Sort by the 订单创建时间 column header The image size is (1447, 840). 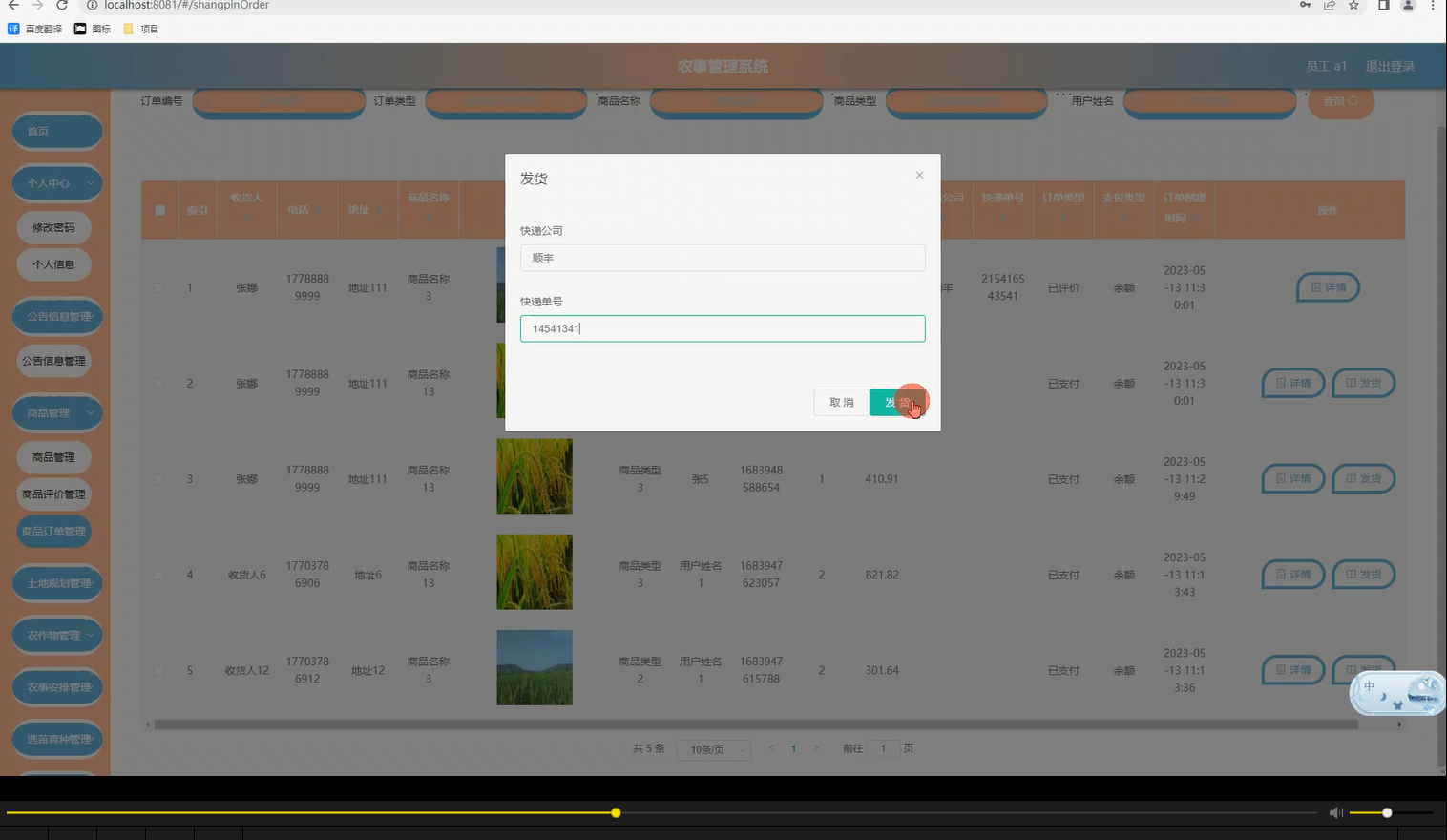[x=1184, y=208]
